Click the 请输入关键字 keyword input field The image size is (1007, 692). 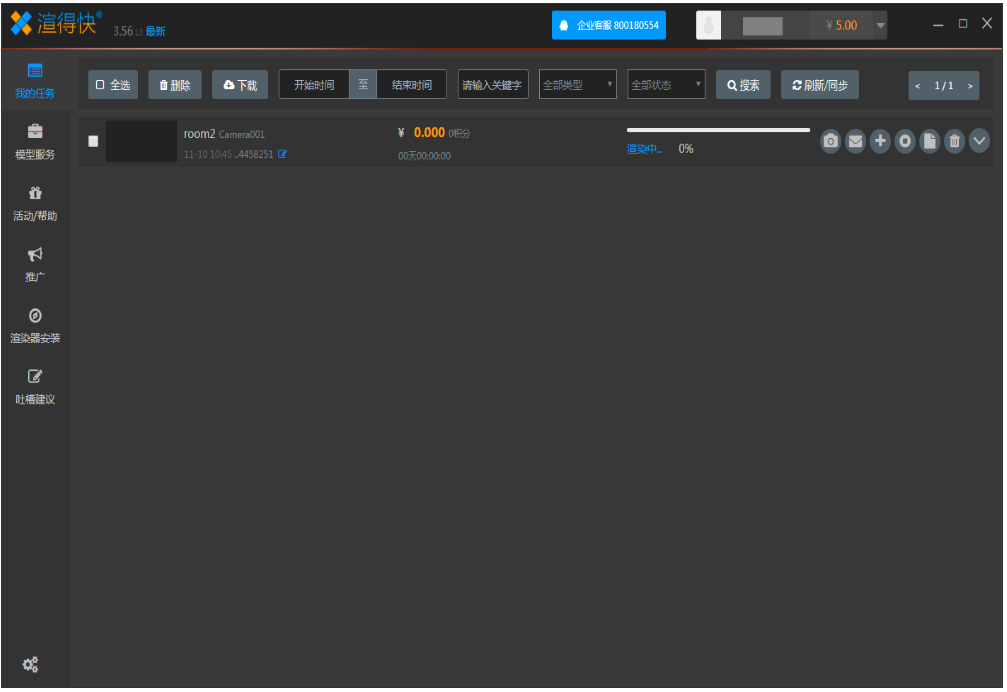[x=492, y=85]
